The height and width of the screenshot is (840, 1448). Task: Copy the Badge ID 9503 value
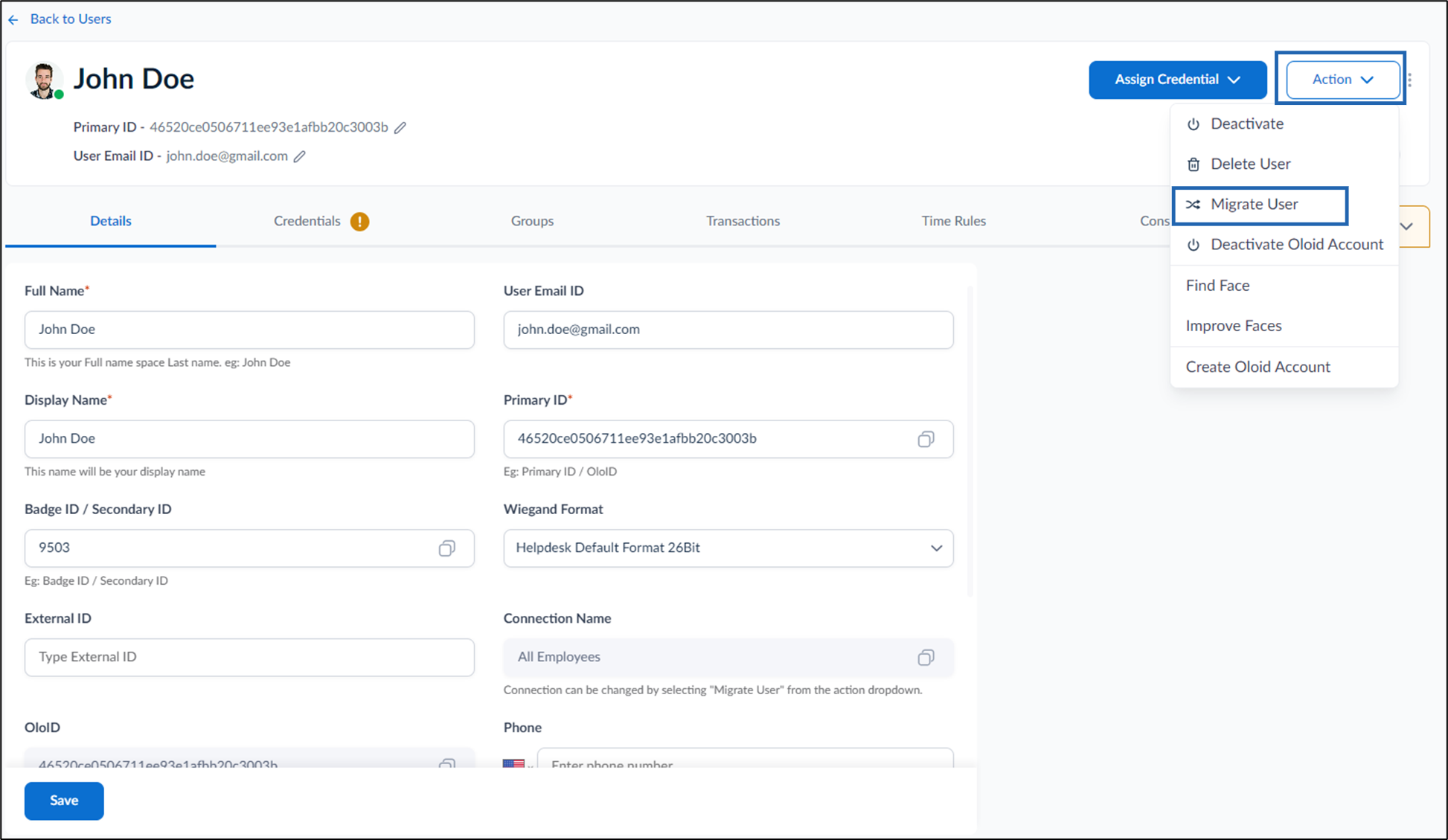(446, 548)
